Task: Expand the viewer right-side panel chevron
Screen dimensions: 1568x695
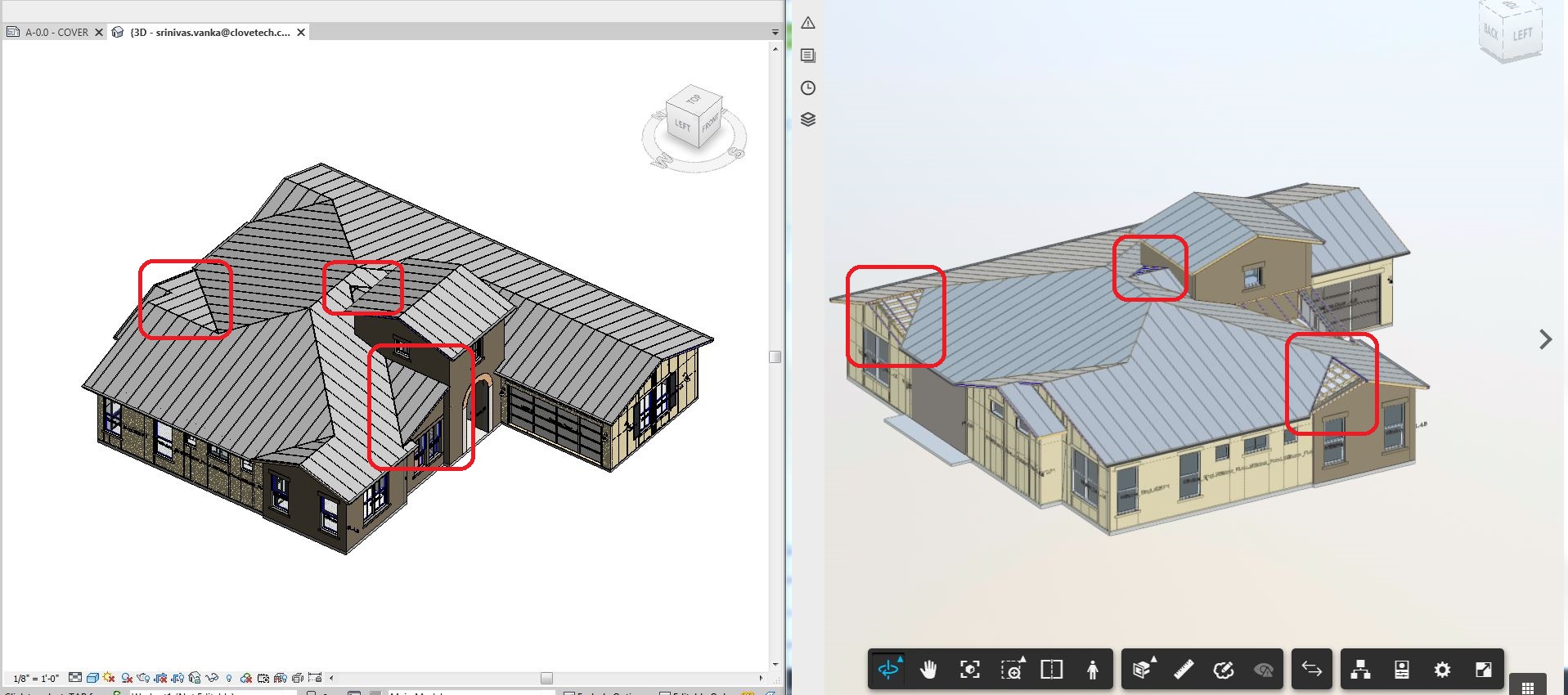Action: [x=1545, y=339]
